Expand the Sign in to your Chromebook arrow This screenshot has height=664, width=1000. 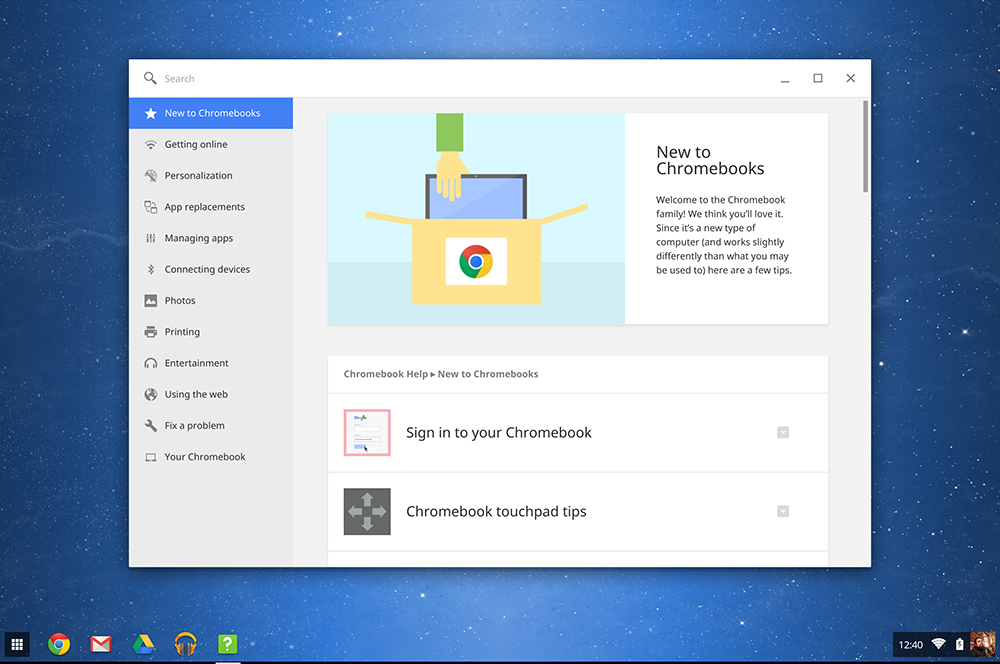pyautogui.click(x=783, y=432)
